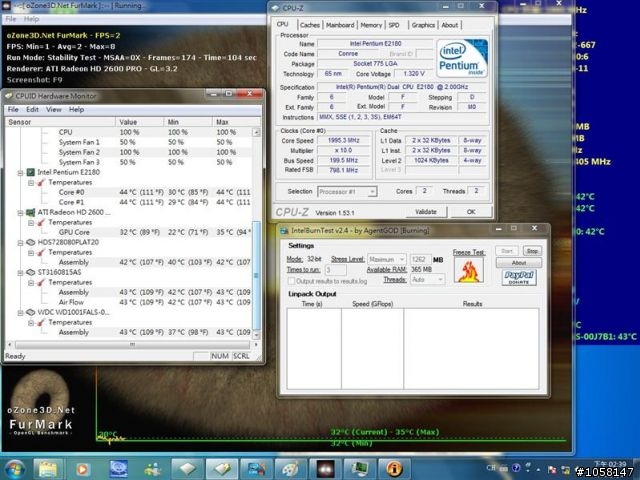Click HWMonitor's vertical scroll down arrow
This screenshot has height=480, width=640.
pos(256,335)
